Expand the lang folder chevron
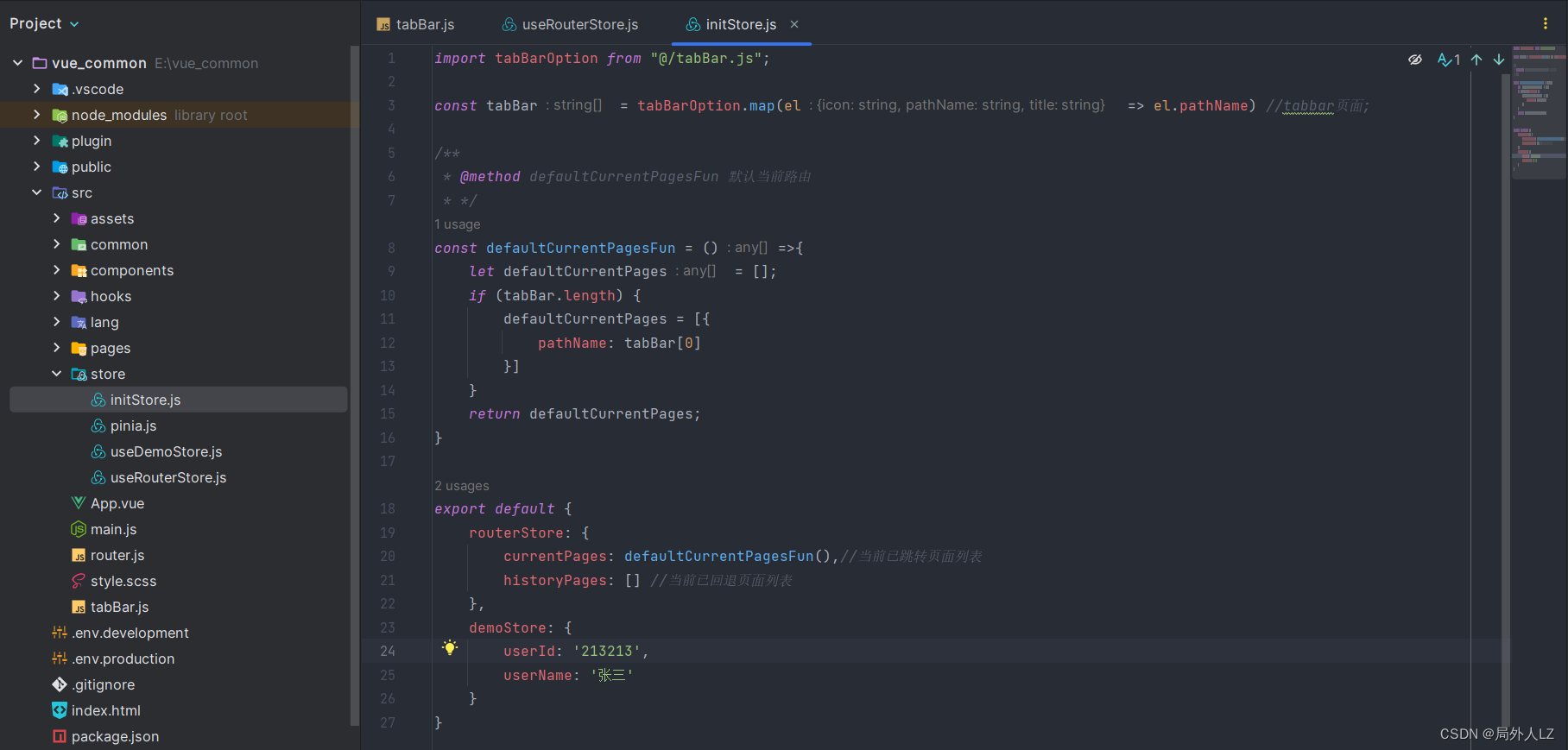1568x750 pixels. point(56,322)
